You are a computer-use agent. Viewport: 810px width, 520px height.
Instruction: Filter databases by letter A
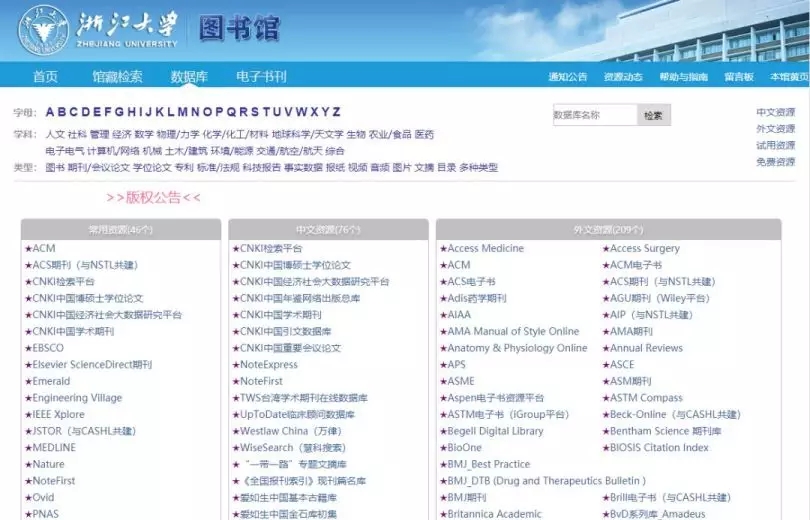tap(50, 112)
